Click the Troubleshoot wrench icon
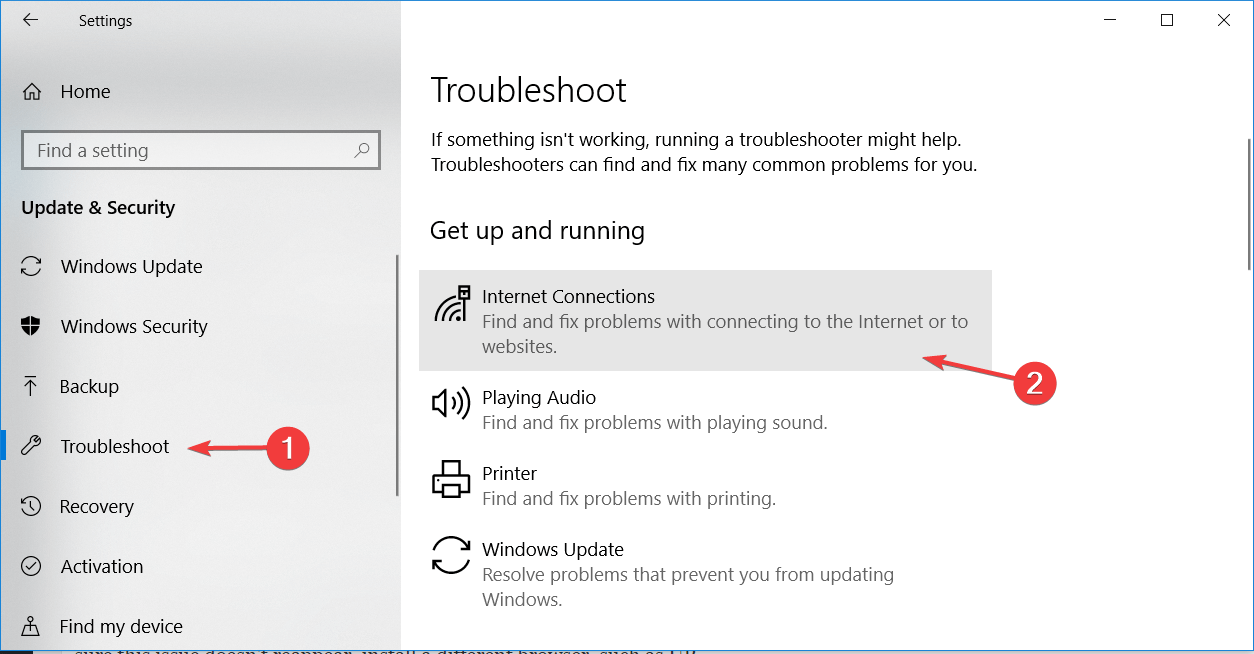Viewport: 1254px width, 654px height. (31, 447)
